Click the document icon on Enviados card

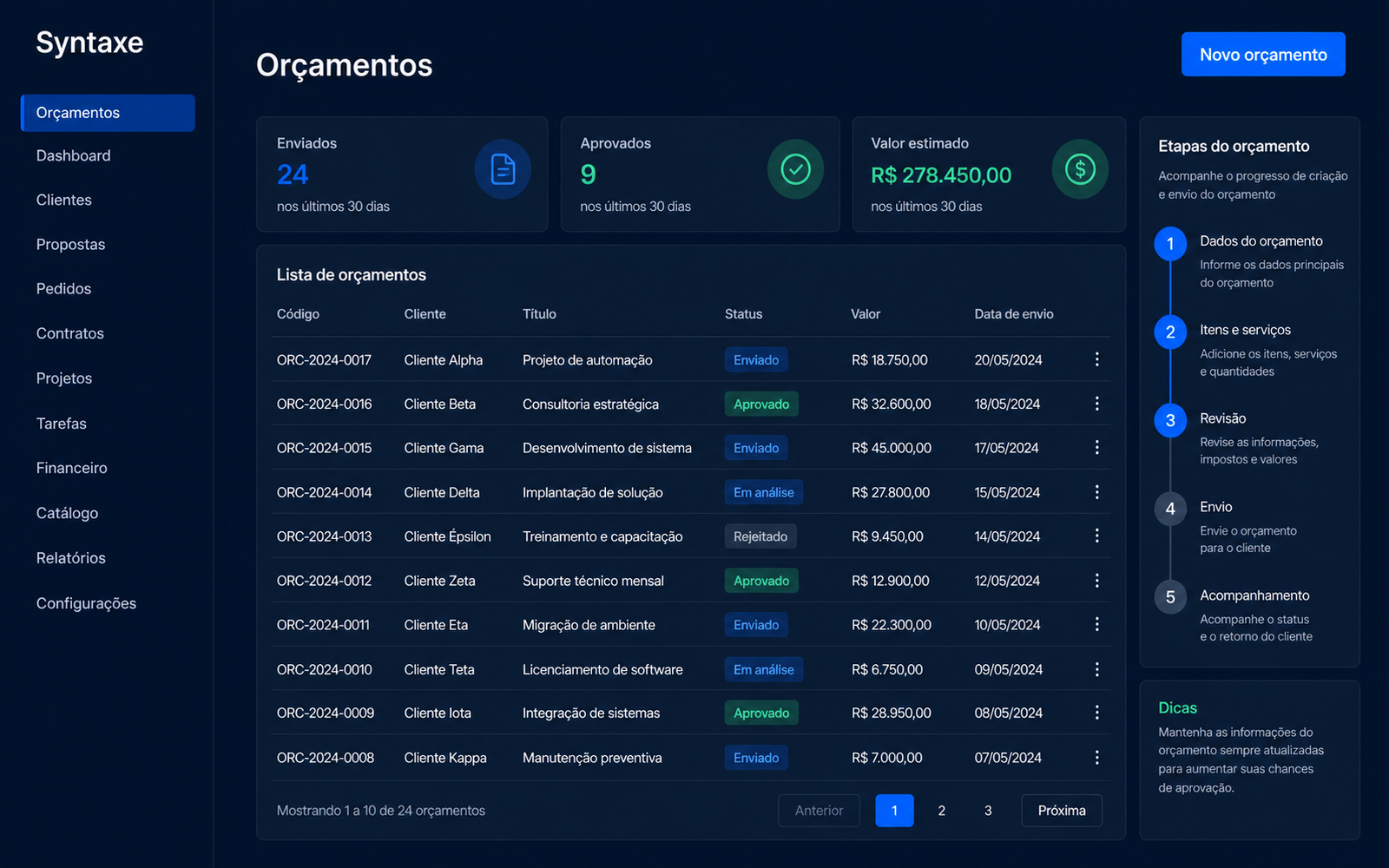point(503,169)
